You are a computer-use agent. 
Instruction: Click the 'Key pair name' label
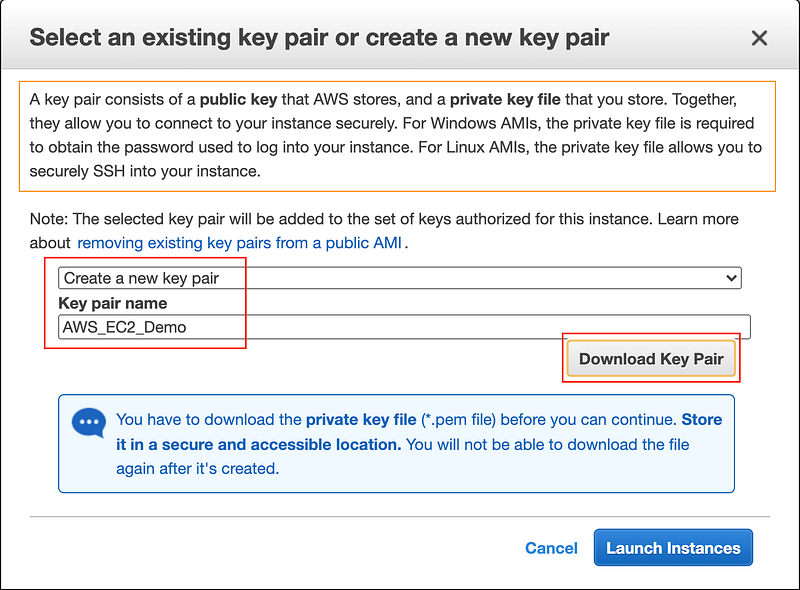pyautogui.click(x=113, y=303)
